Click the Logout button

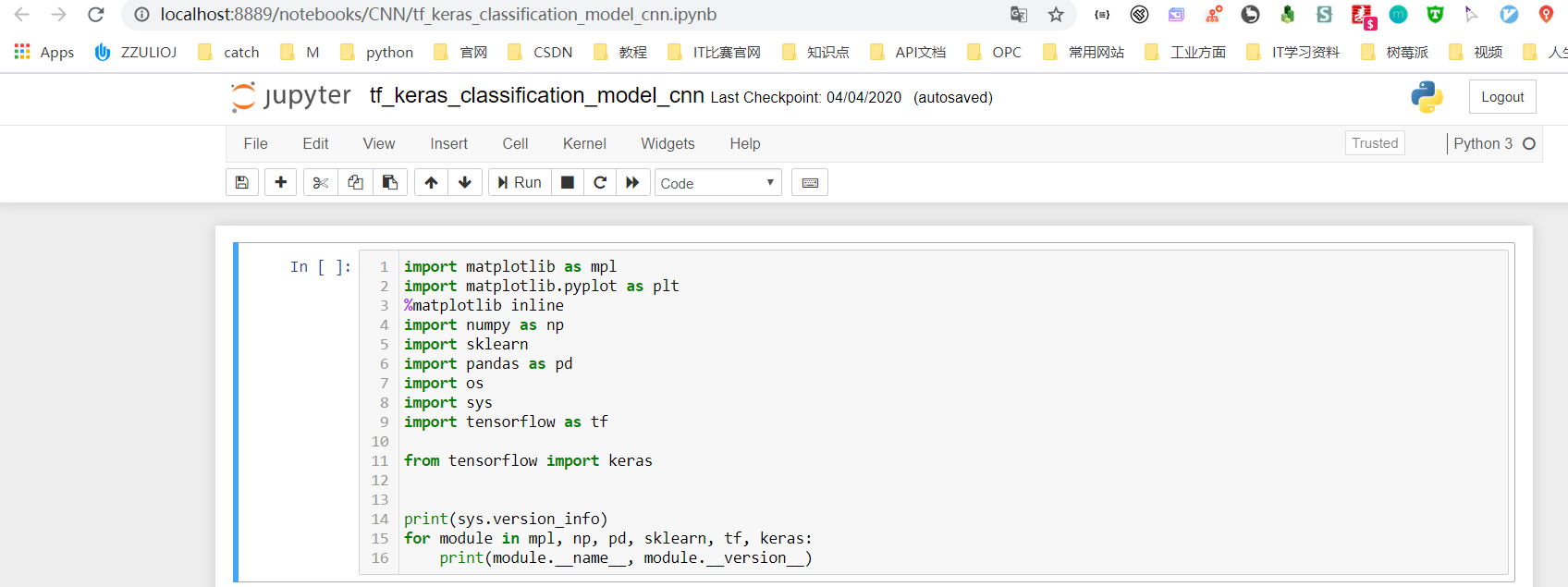click(1502, 97)
